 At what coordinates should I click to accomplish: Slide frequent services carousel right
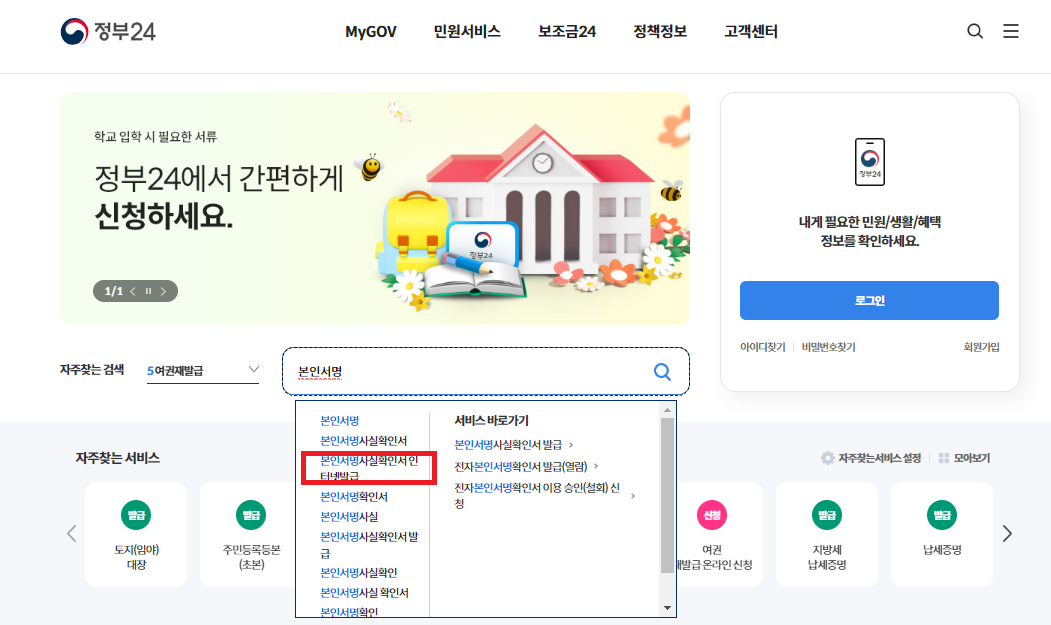point(1007,534)
